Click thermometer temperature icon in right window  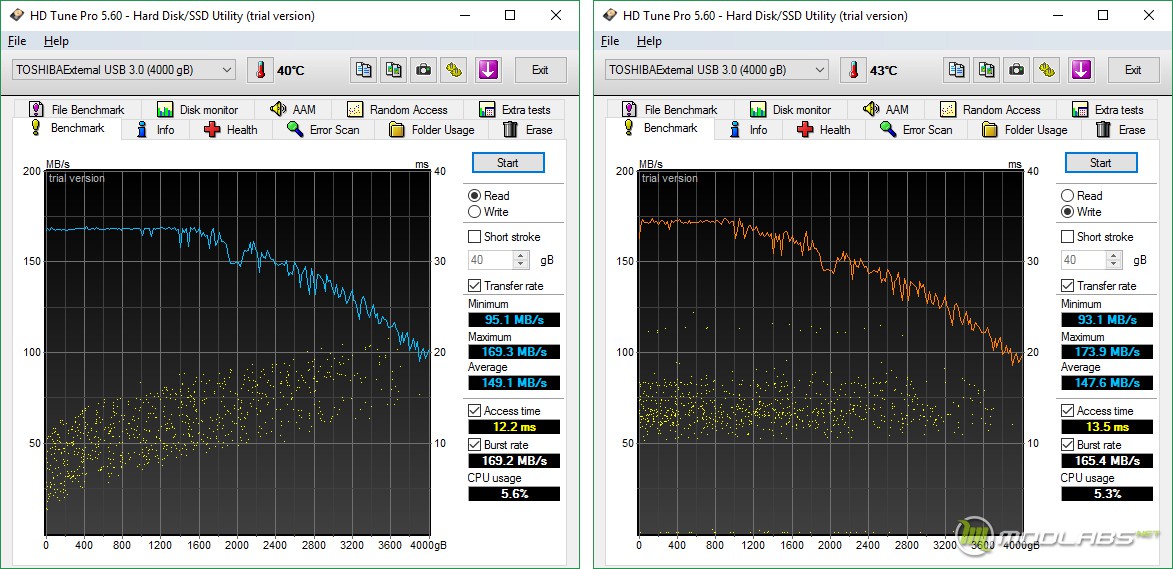853,70
